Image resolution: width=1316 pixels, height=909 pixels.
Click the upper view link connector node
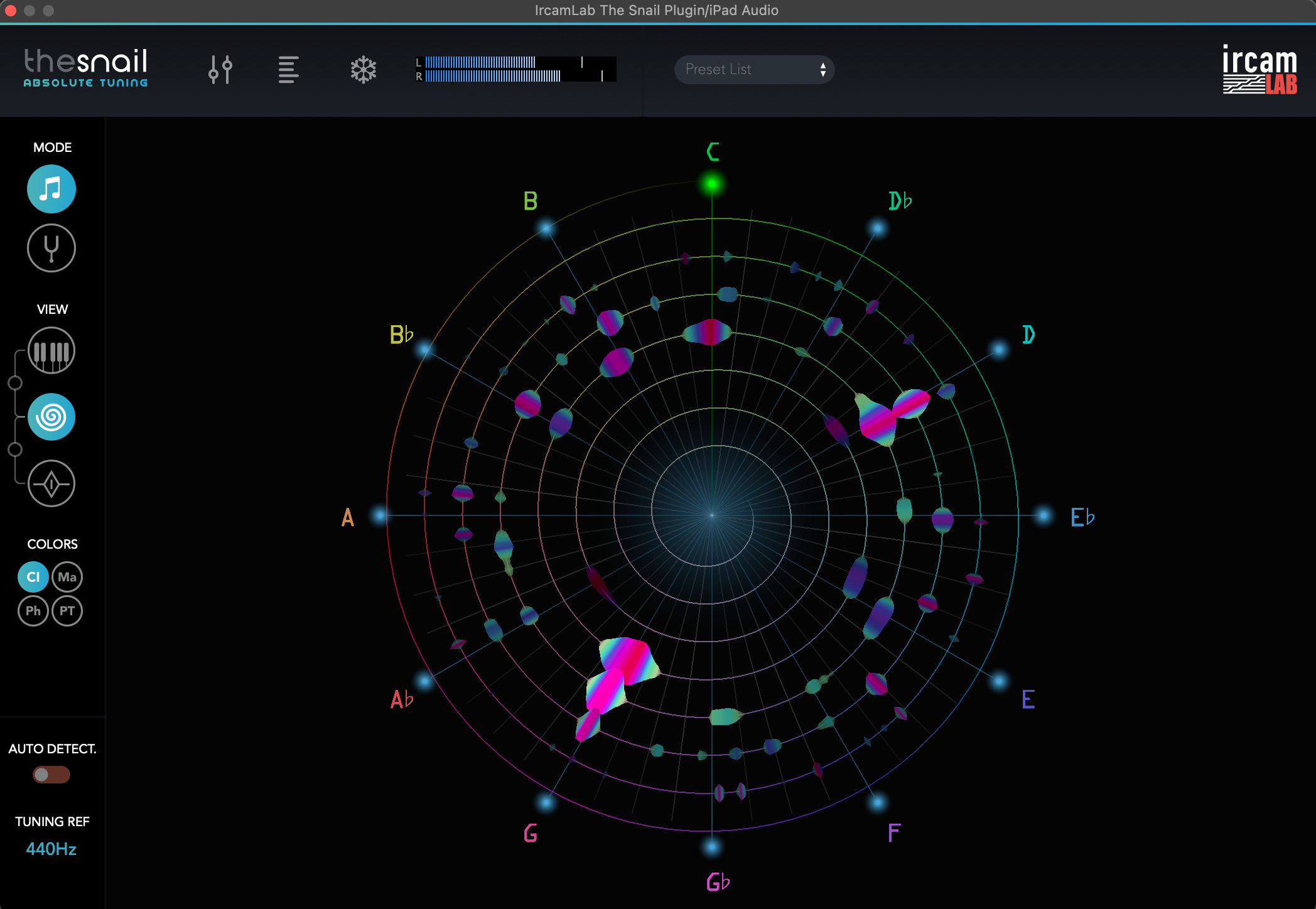15,383
